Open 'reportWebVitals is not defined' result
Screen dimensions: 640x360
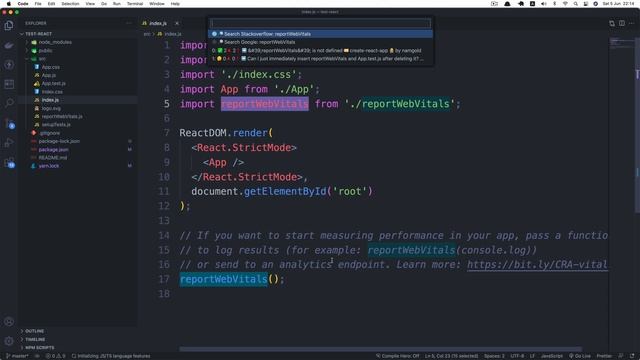pyautogui.click(x=320, y=51)
